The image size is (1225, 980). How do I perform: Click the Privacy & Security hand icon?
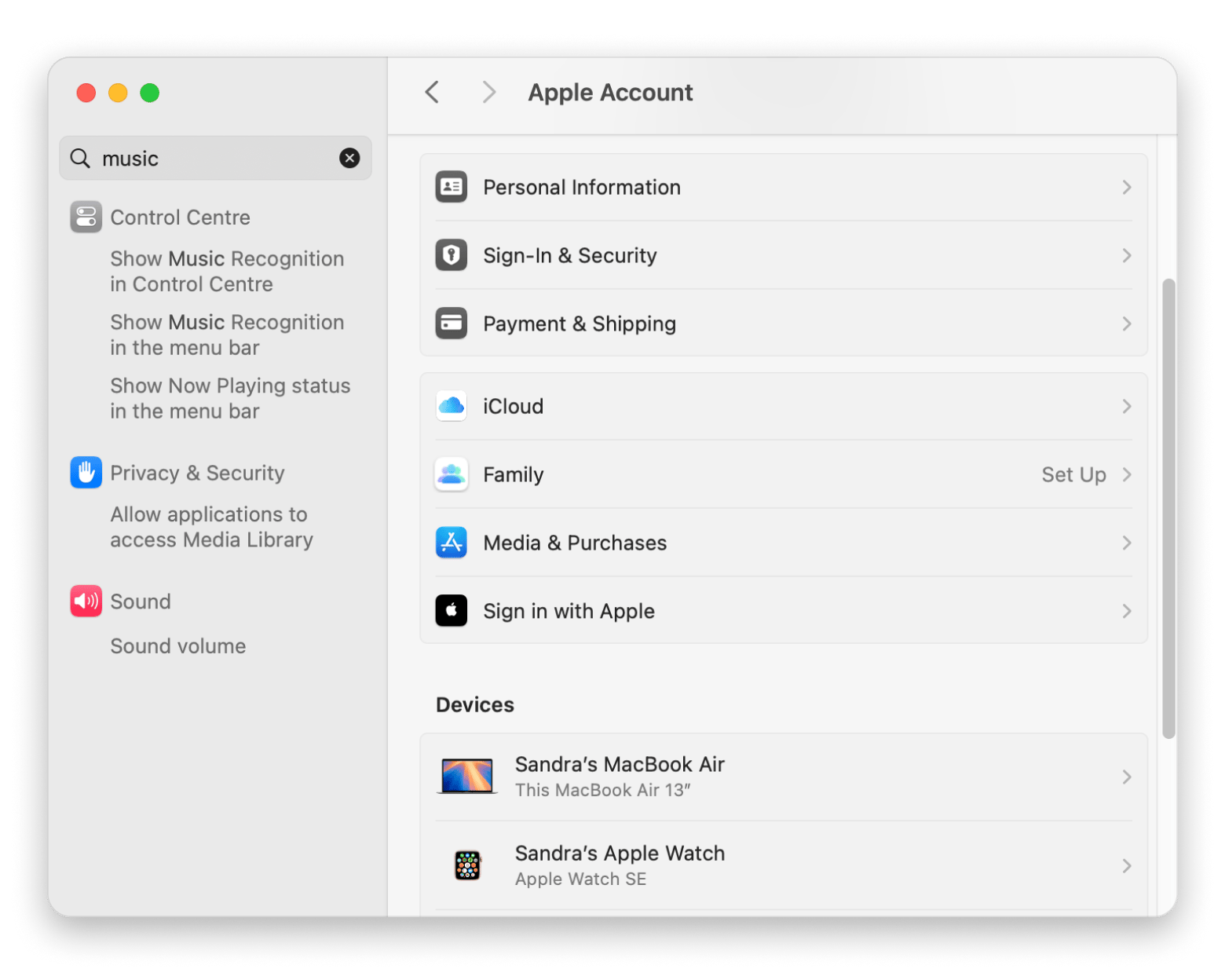tap(86, 473)
